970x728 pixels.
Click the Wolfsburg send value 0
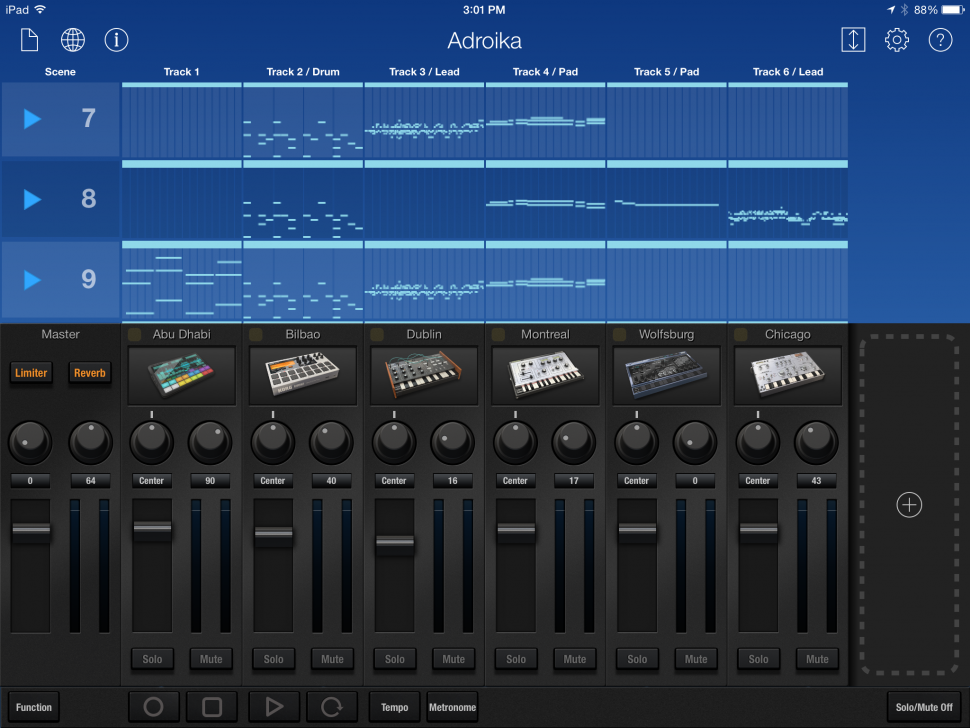point(695,481)
